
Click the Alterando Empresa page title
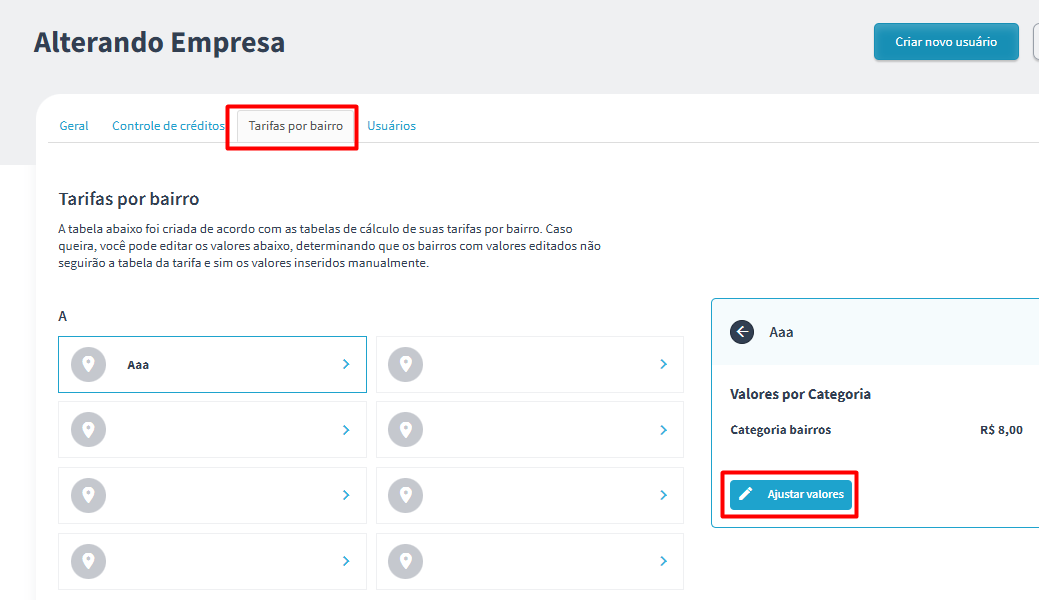point(159,42)
